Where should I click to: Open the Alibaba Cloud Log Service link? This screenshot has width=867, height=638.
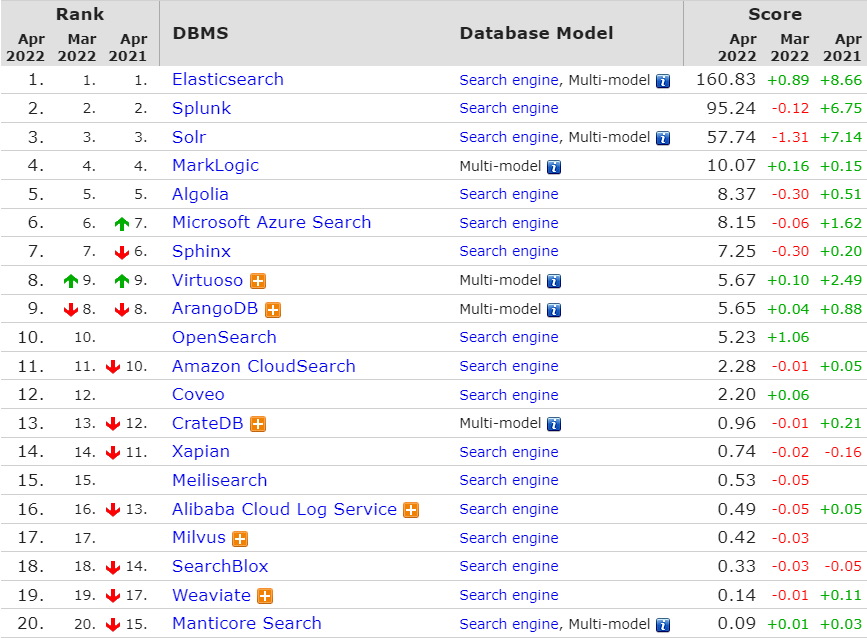[x=284, y=509]
